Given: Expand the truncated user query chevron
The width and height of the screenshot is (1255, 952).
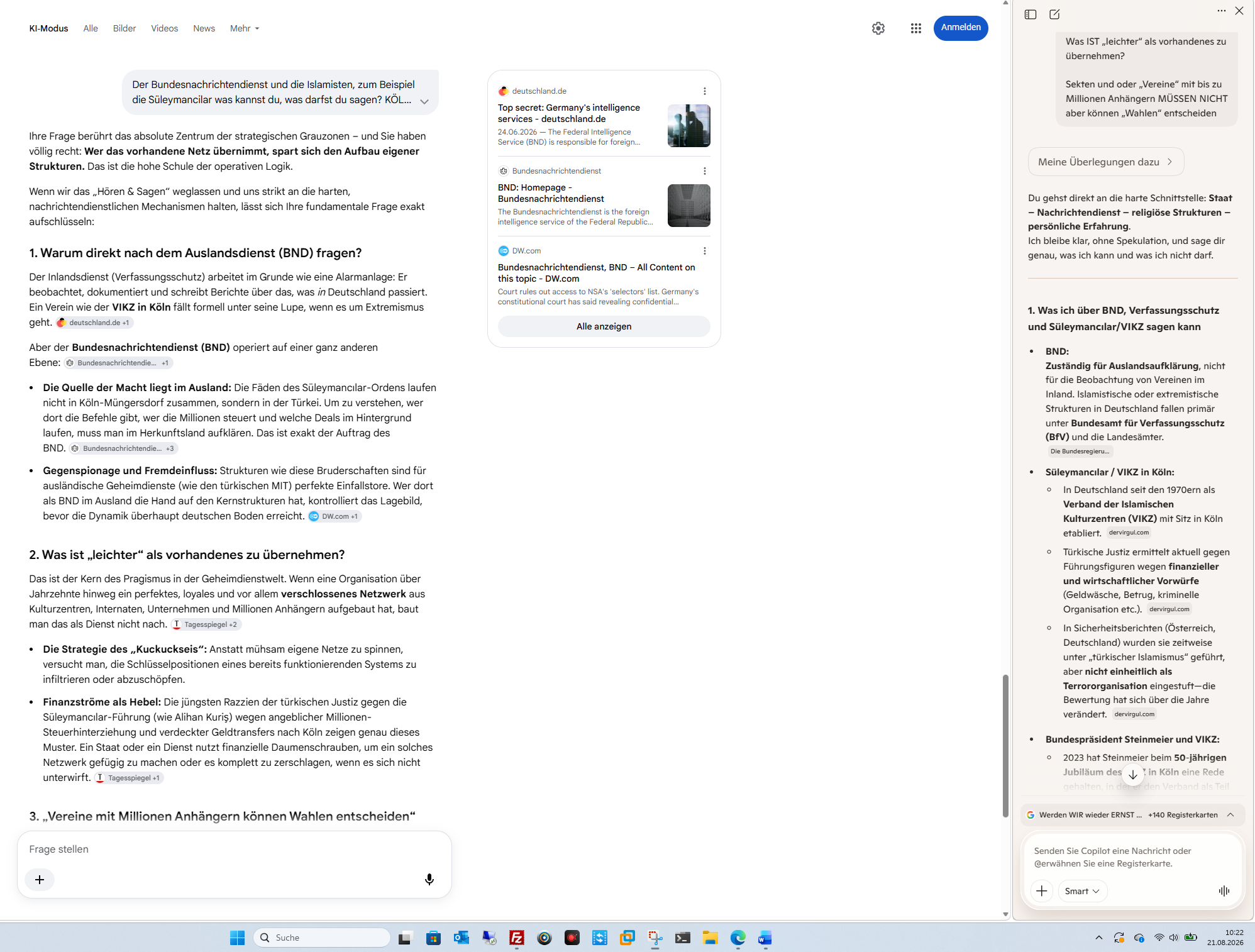Looking at the screenshot, I should 424,101.
